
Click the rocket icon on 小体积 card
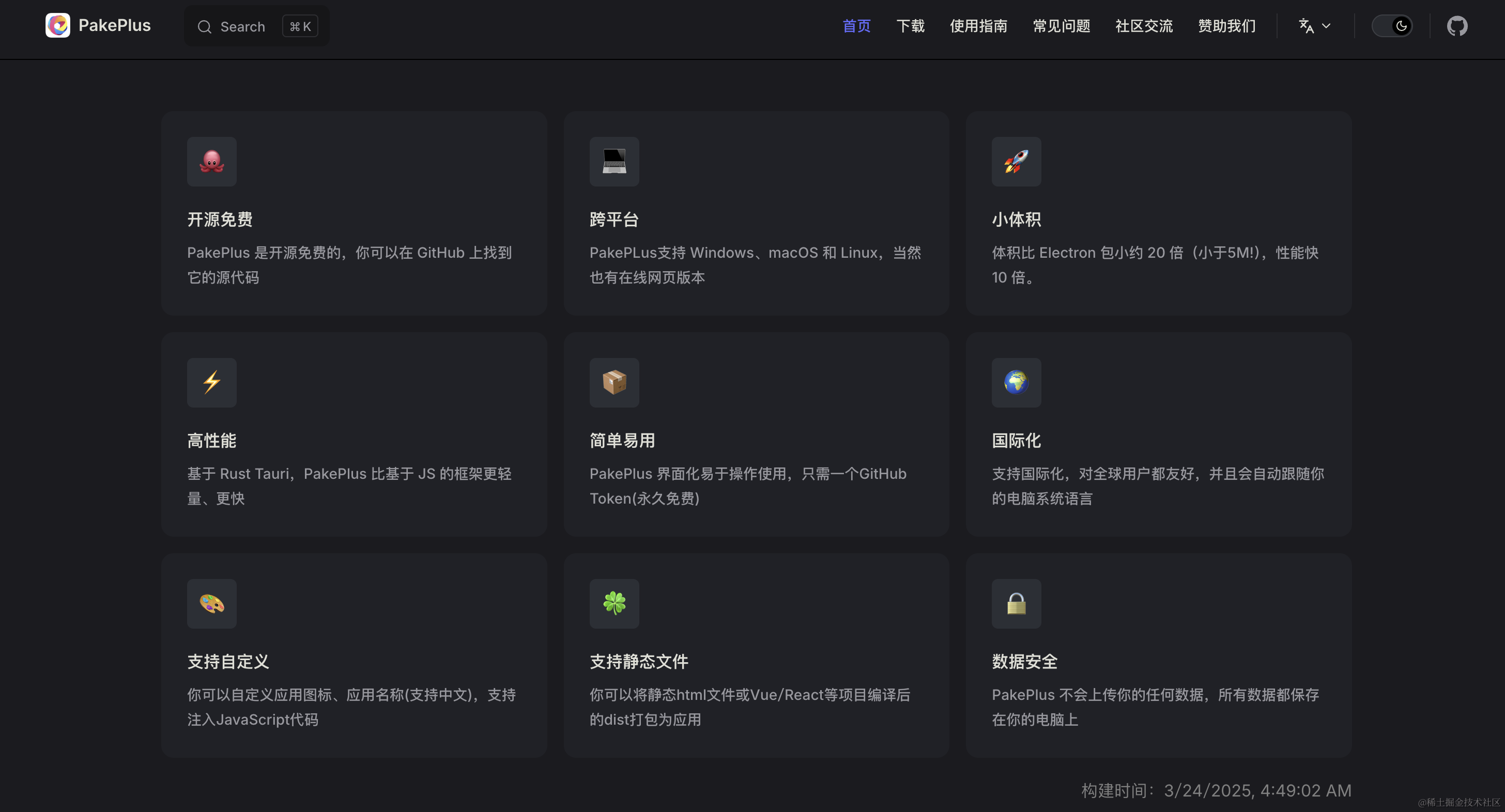point(1016,162)
